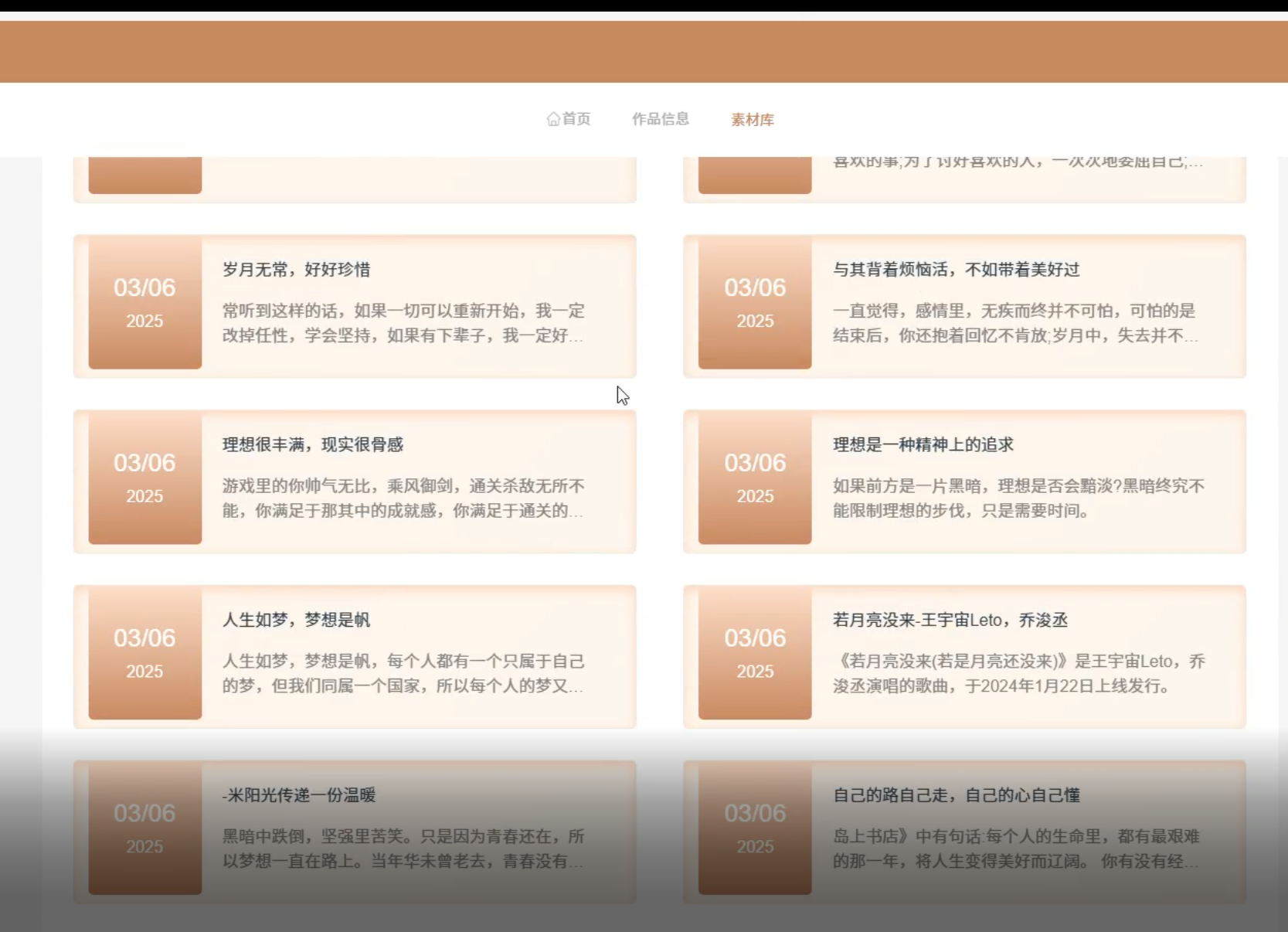1288x932 pixels.
Task: Click the date badge on 人生如梦 card
Action: click(x=144, y=653)
